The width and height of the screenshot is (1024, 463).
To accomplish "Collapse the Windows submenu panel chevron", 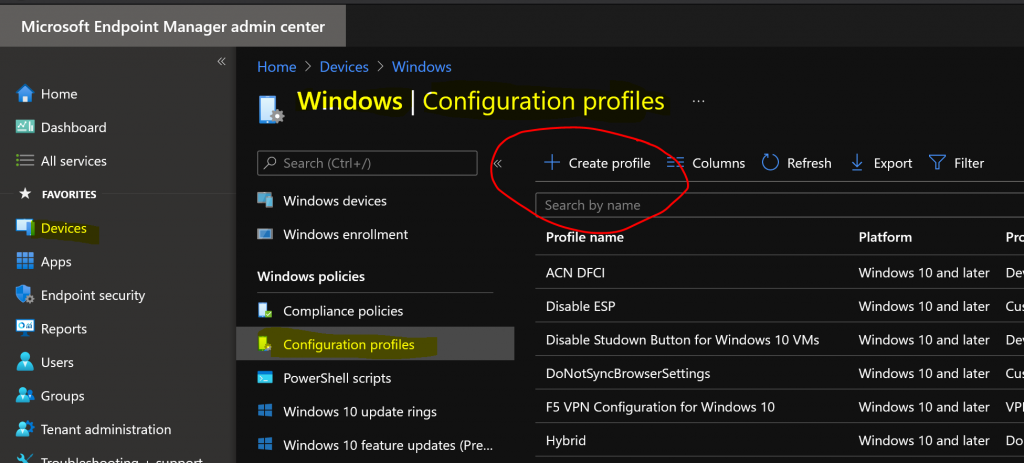I will point(497,163).
